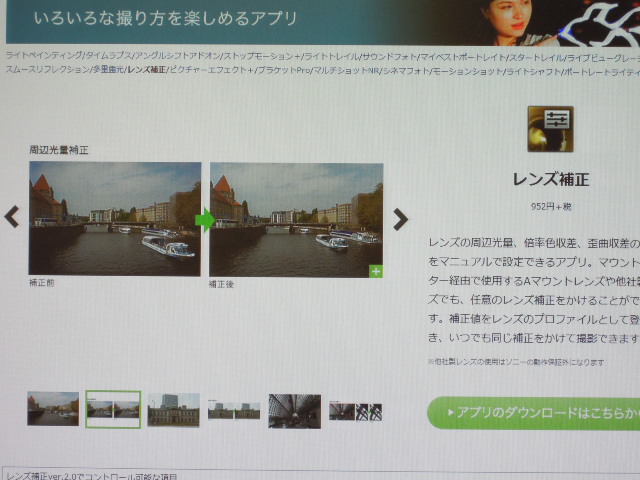Open the ライトペインティング link
This screenshot has height=480, width=640.
tap(44, 56)
